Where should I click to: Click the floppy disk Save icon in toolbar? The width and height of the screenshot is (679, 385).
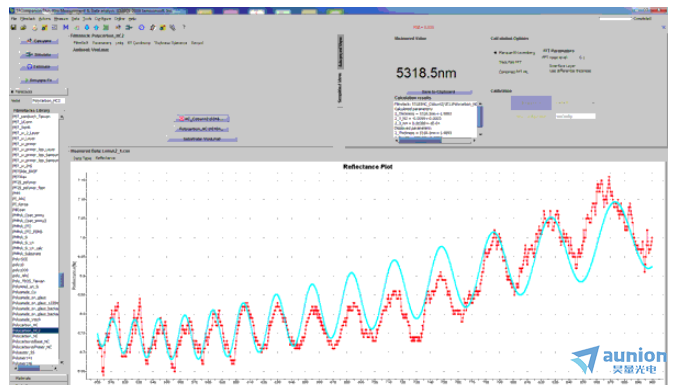[13, 27]
